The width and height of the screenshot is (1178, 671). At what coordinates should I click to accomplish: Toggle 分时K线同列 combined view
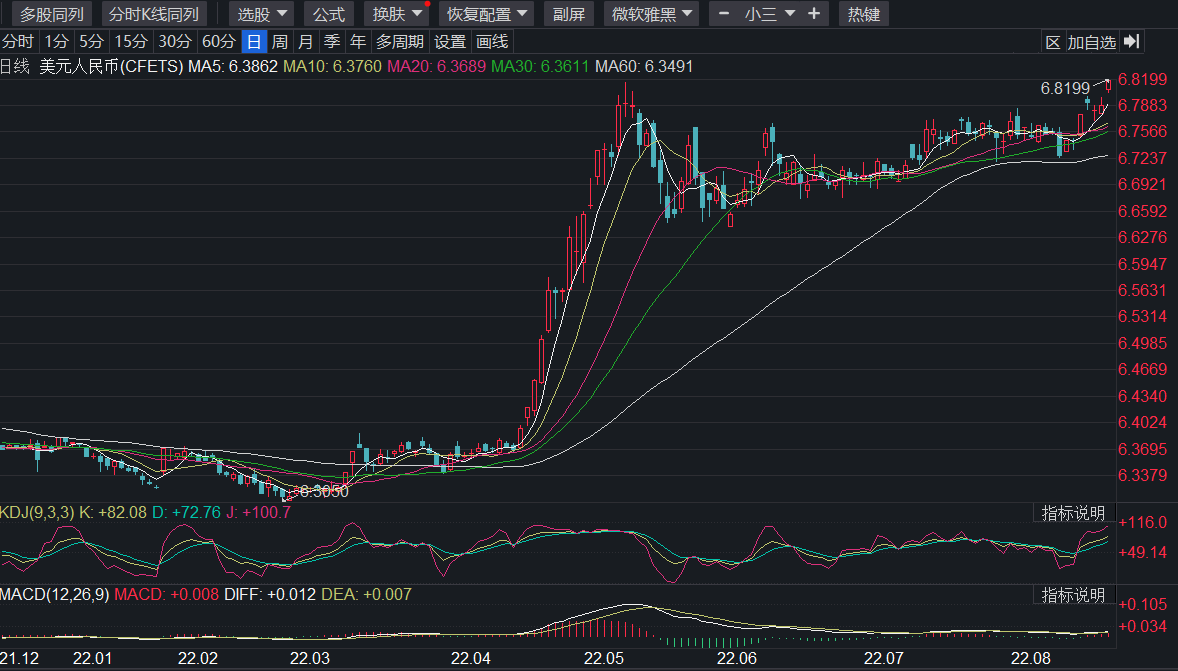[154, 14]
